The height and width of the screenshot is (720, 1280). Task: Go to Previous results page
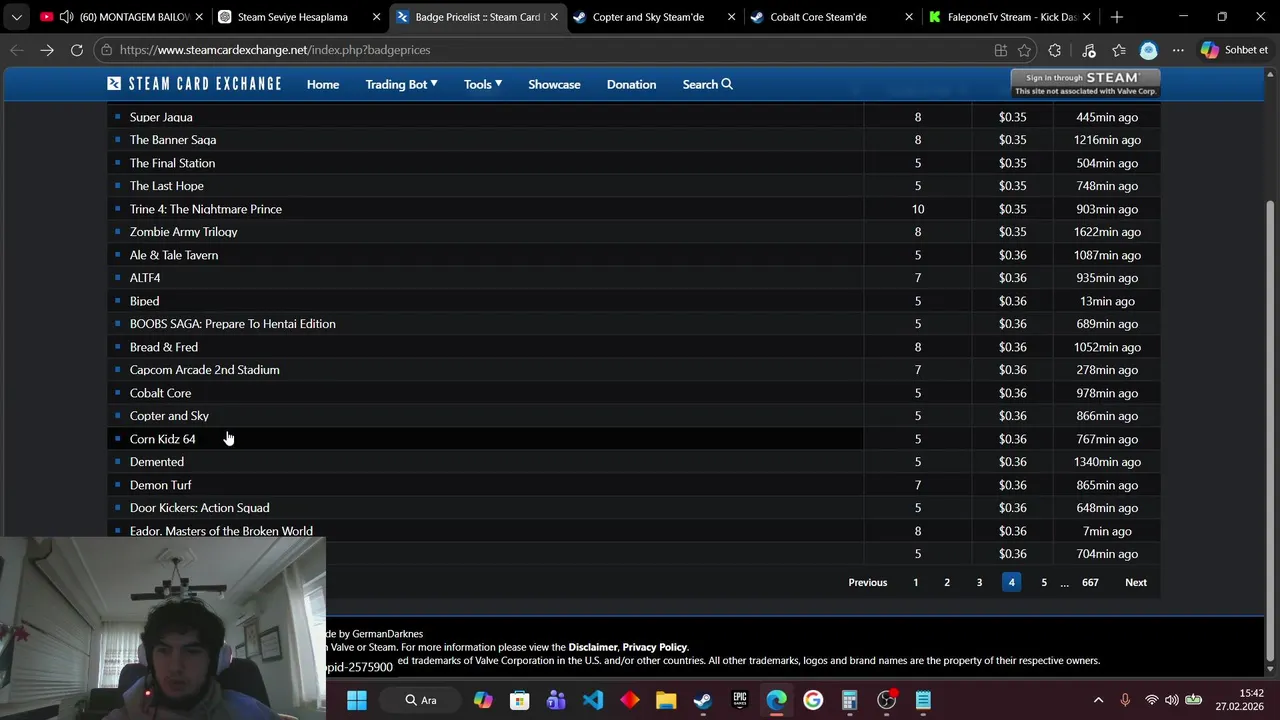click(868, 582)
